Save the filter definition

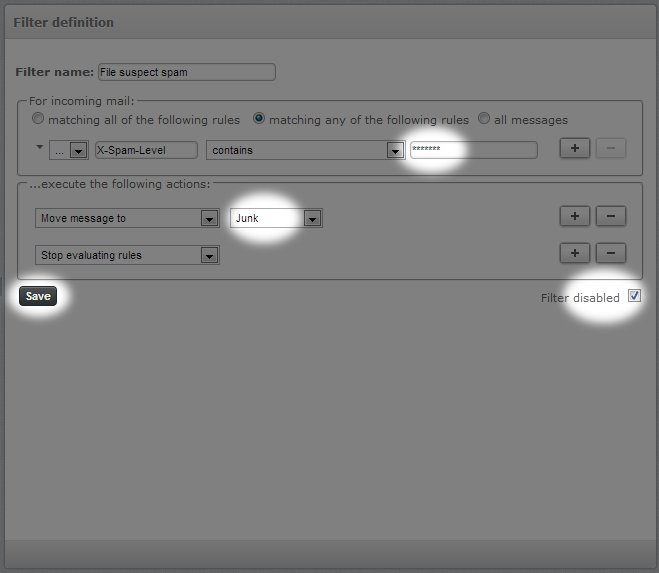(38, 296)
